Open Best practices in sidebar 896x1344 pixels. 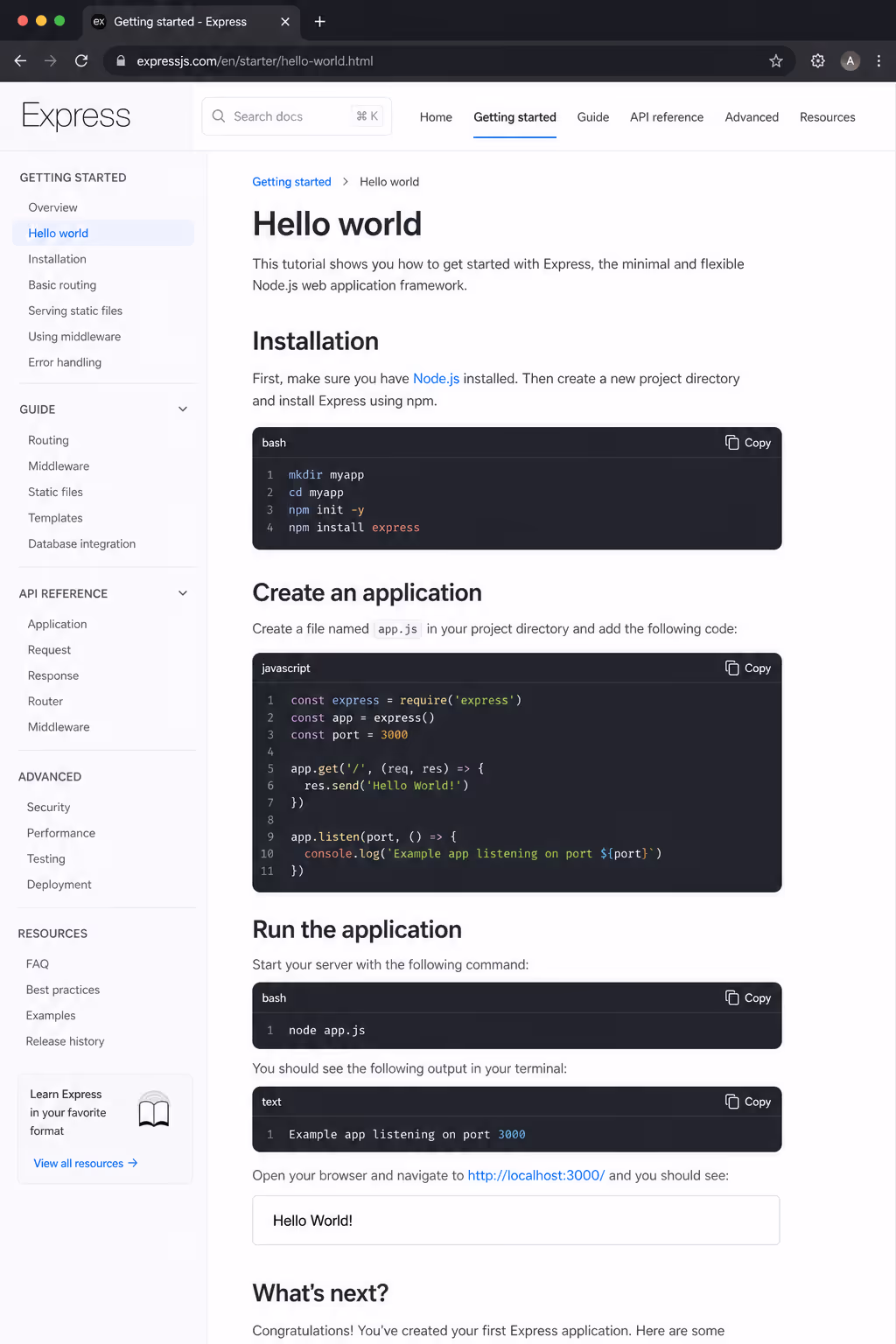pos(63,990)
